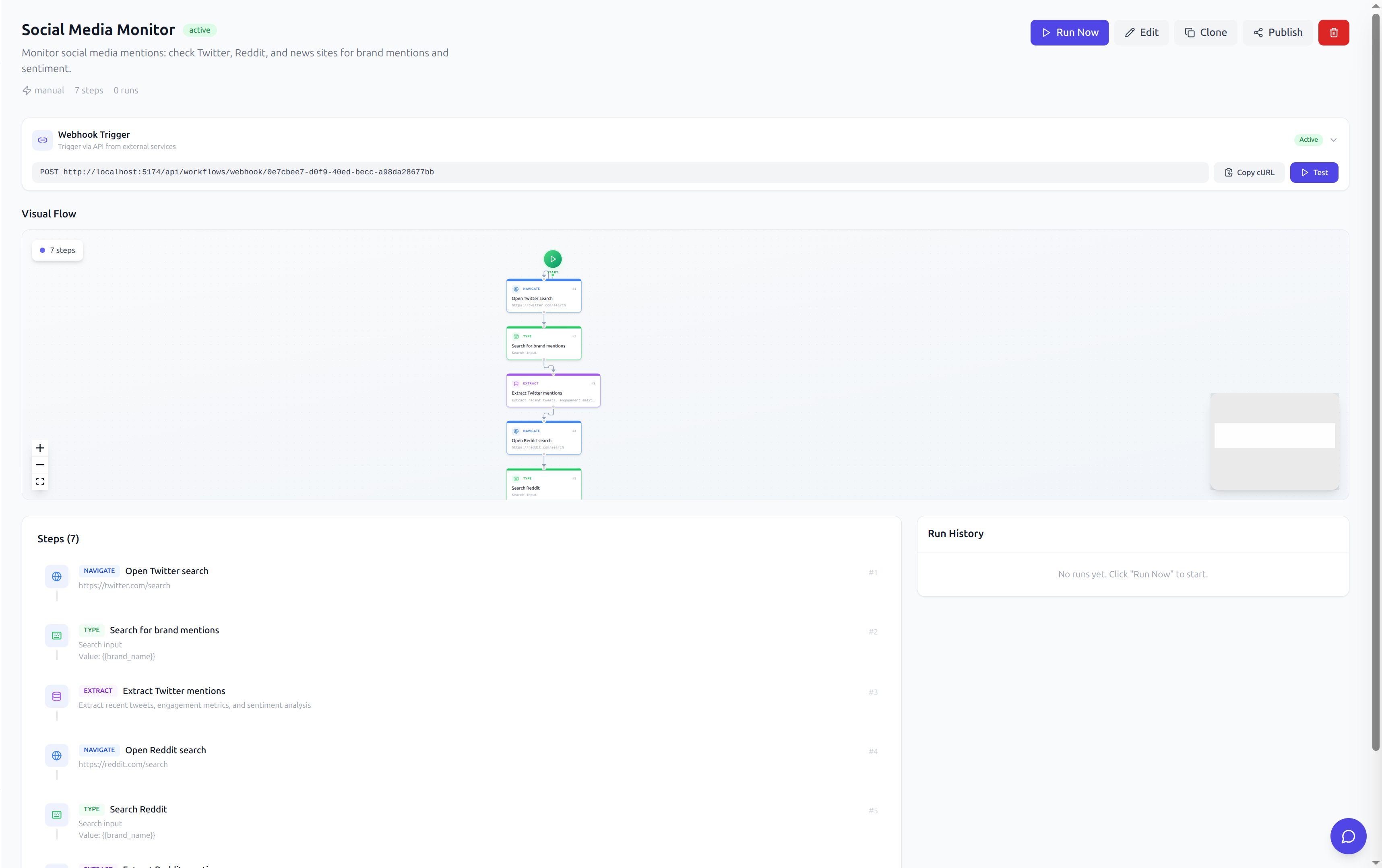Image resolution: width=1382 pixels, height=868 pixels.
Task: Collapse the Webhook Trigger chevron
Action: point(1333,140)
